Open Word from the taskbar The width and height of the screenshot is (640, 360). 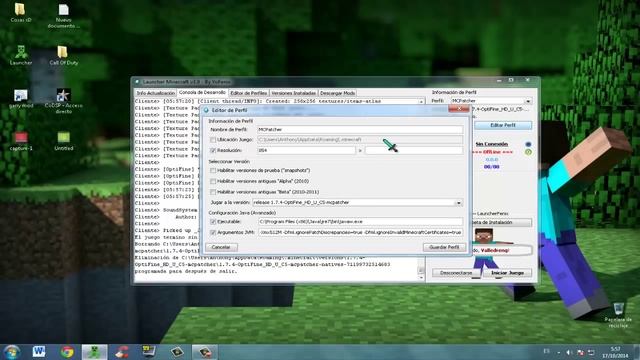39,352
